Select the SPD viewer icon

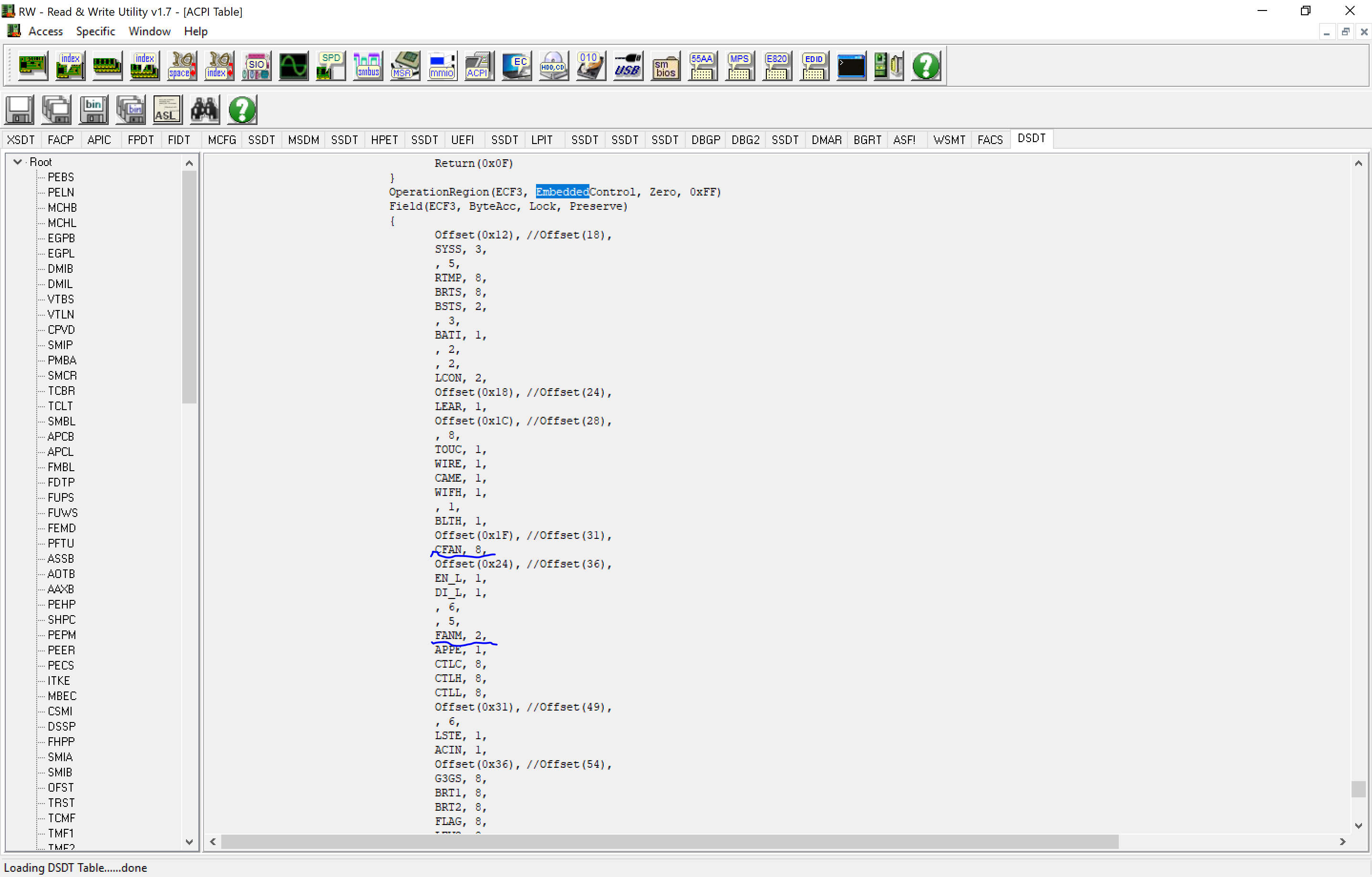pyautogui.click(x=330, y=65)
